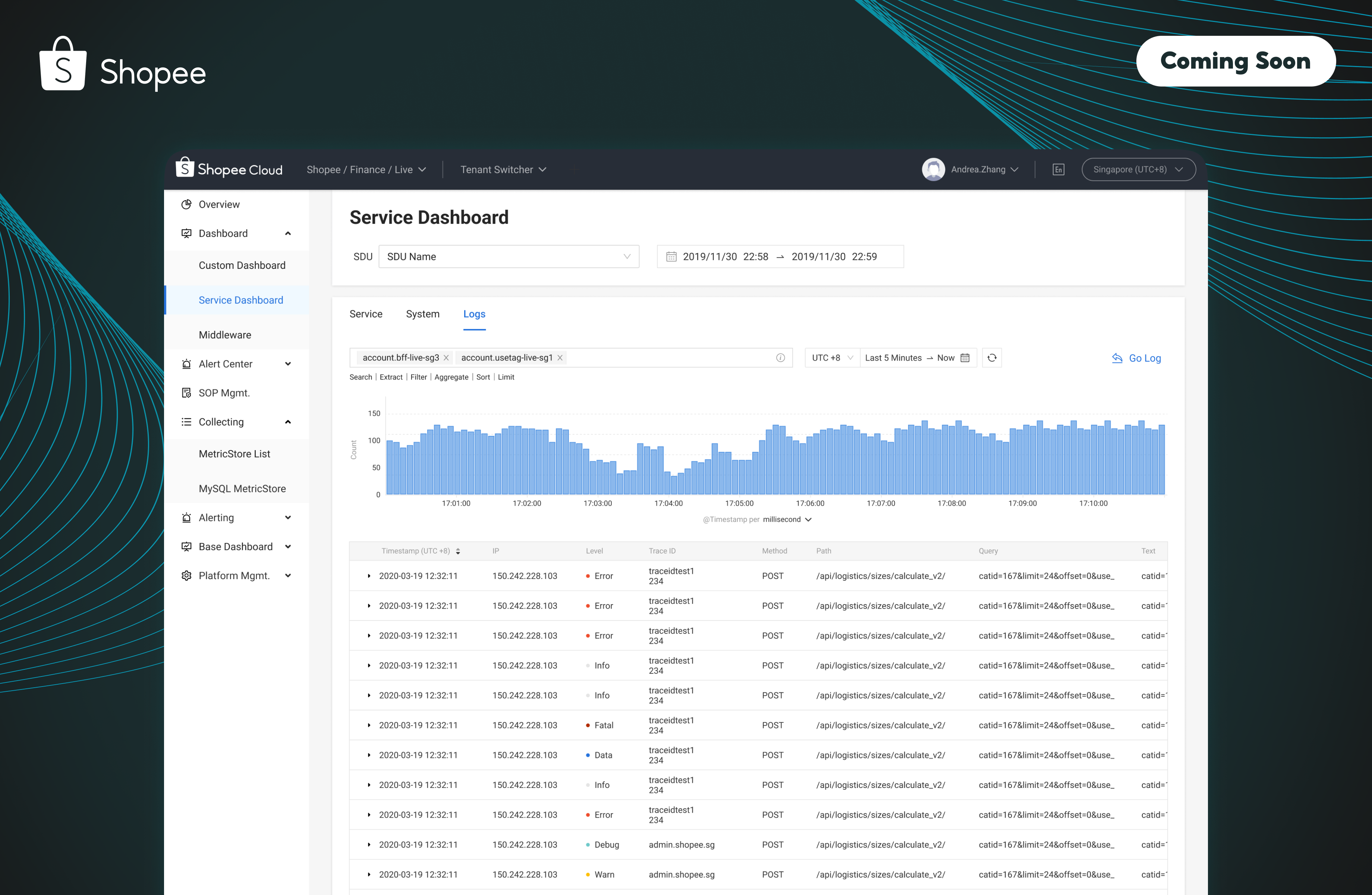Image resolution: width=1372 pixels, height=895 pixels.
Task: Click the Go Log arrow icon
Action: [x=1117, y=358]
